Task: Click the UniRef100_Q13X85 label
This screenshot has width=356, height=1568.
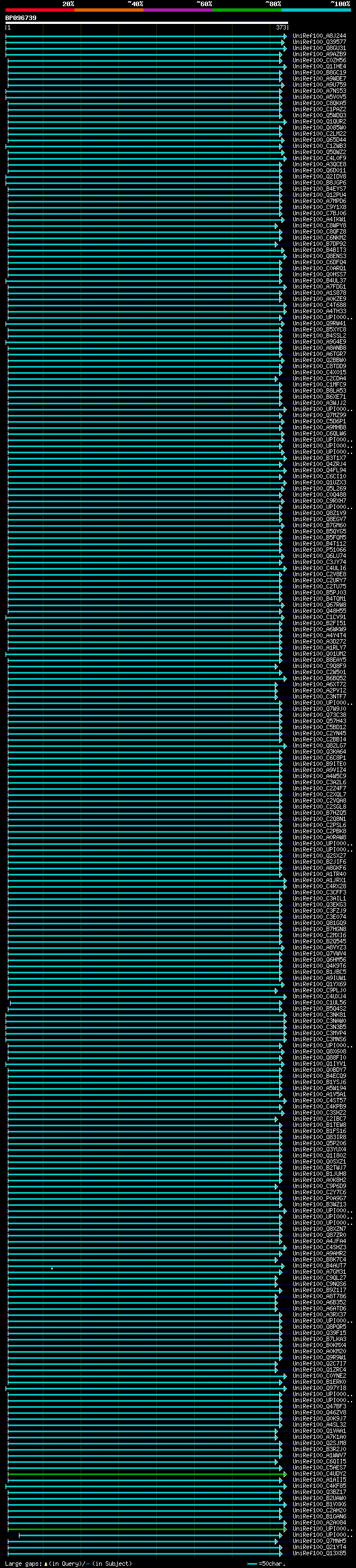Action: tap(319, 1553)
